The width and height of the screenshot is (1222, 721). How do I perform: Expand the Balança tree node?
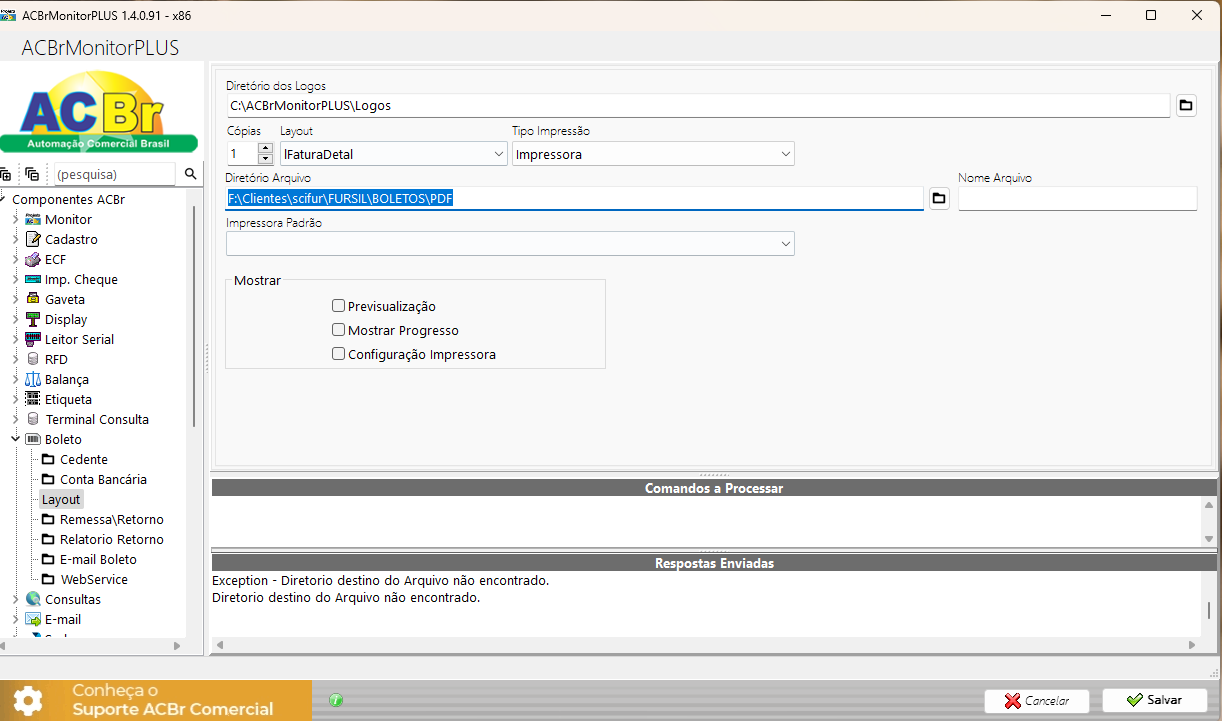[x=15, y=379]
